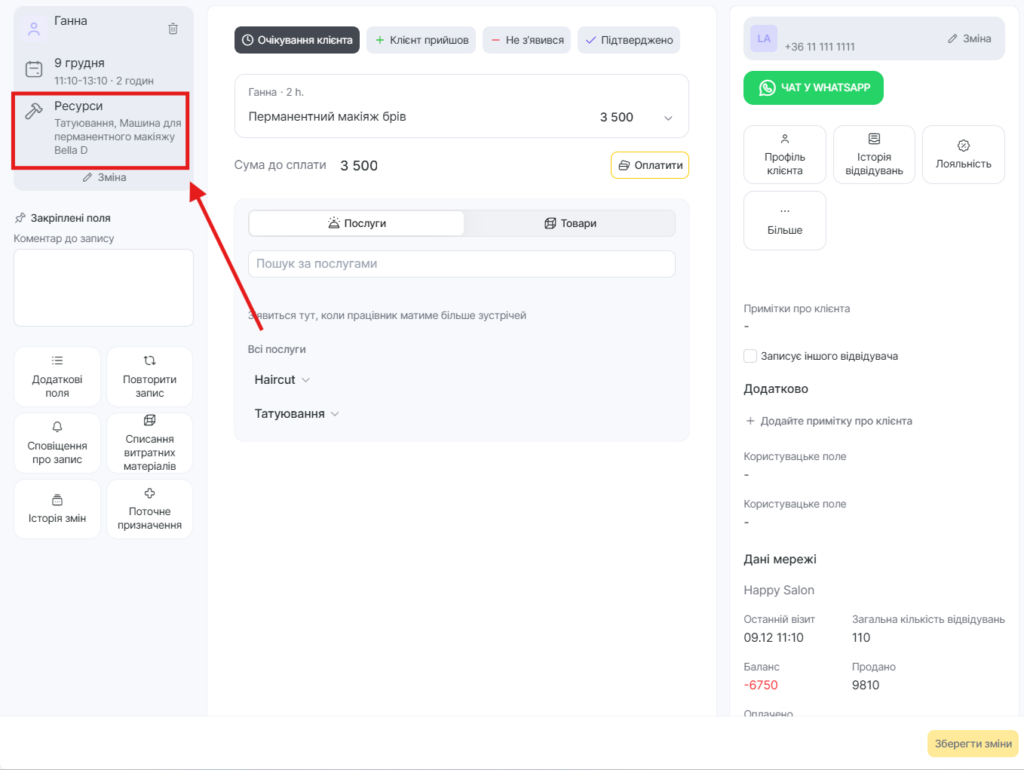Open Історія відвідувань visit history

(873, 154)
